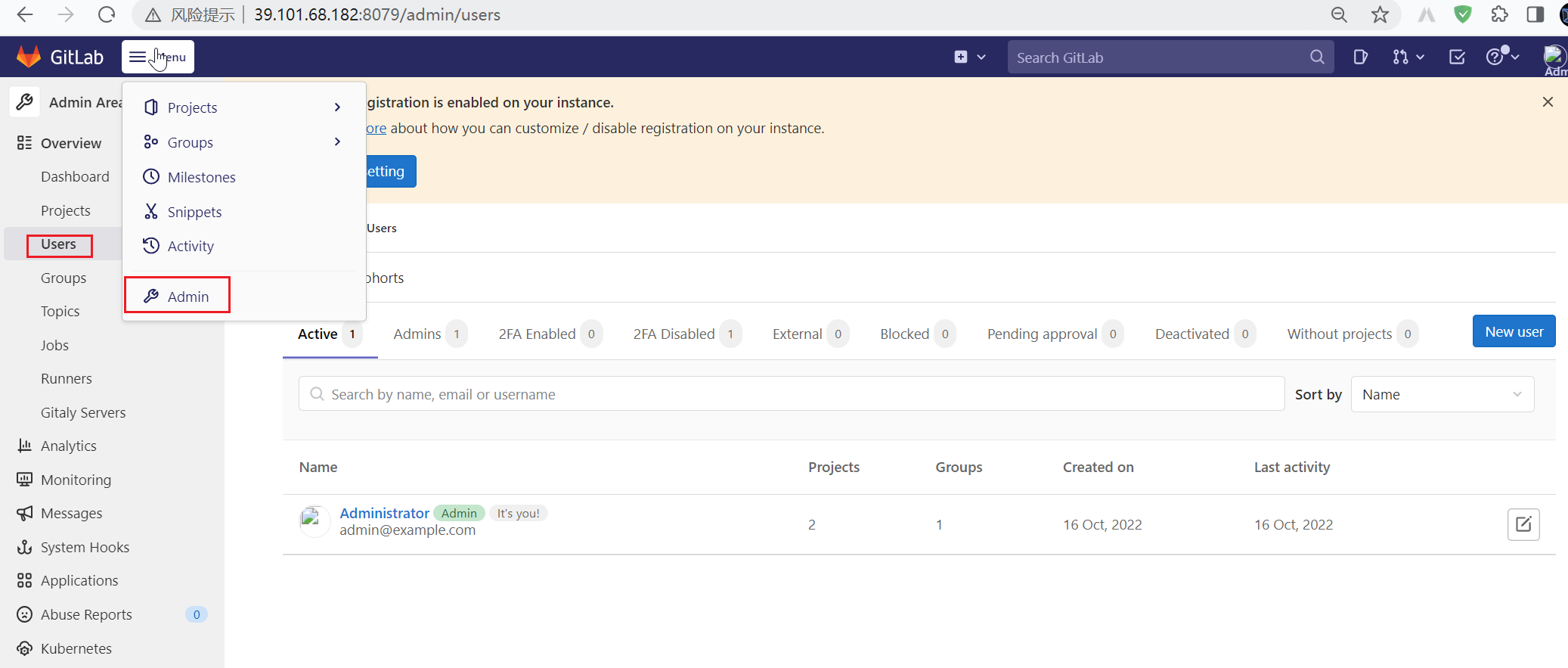This screenshot has width=1568, height=668.
Task: Open the Projects entry in the menu
Action: coord(242,107)
